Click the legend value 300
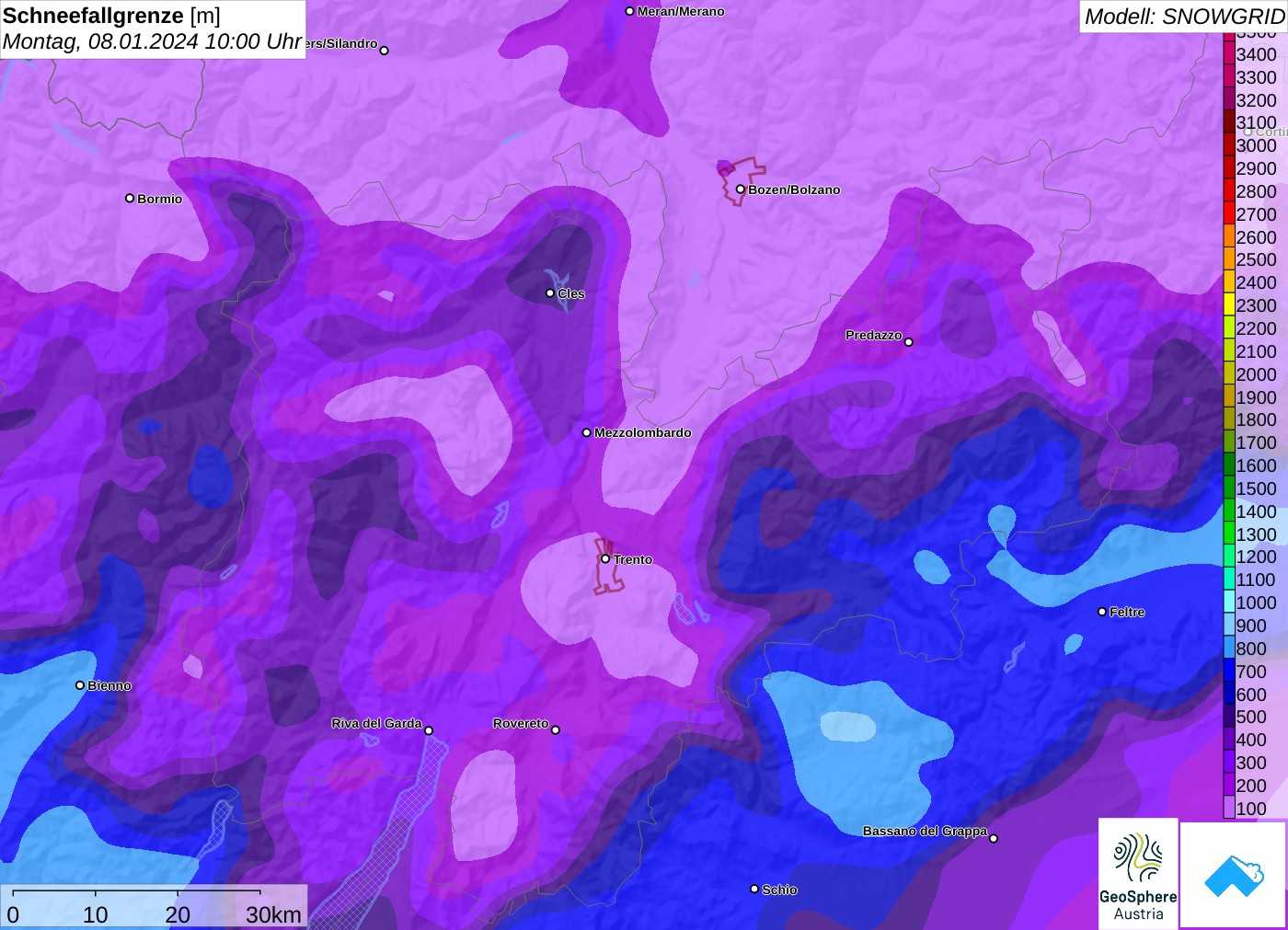The height and width of the screenshot is (930, 1288). click(x=1251, y=763)
